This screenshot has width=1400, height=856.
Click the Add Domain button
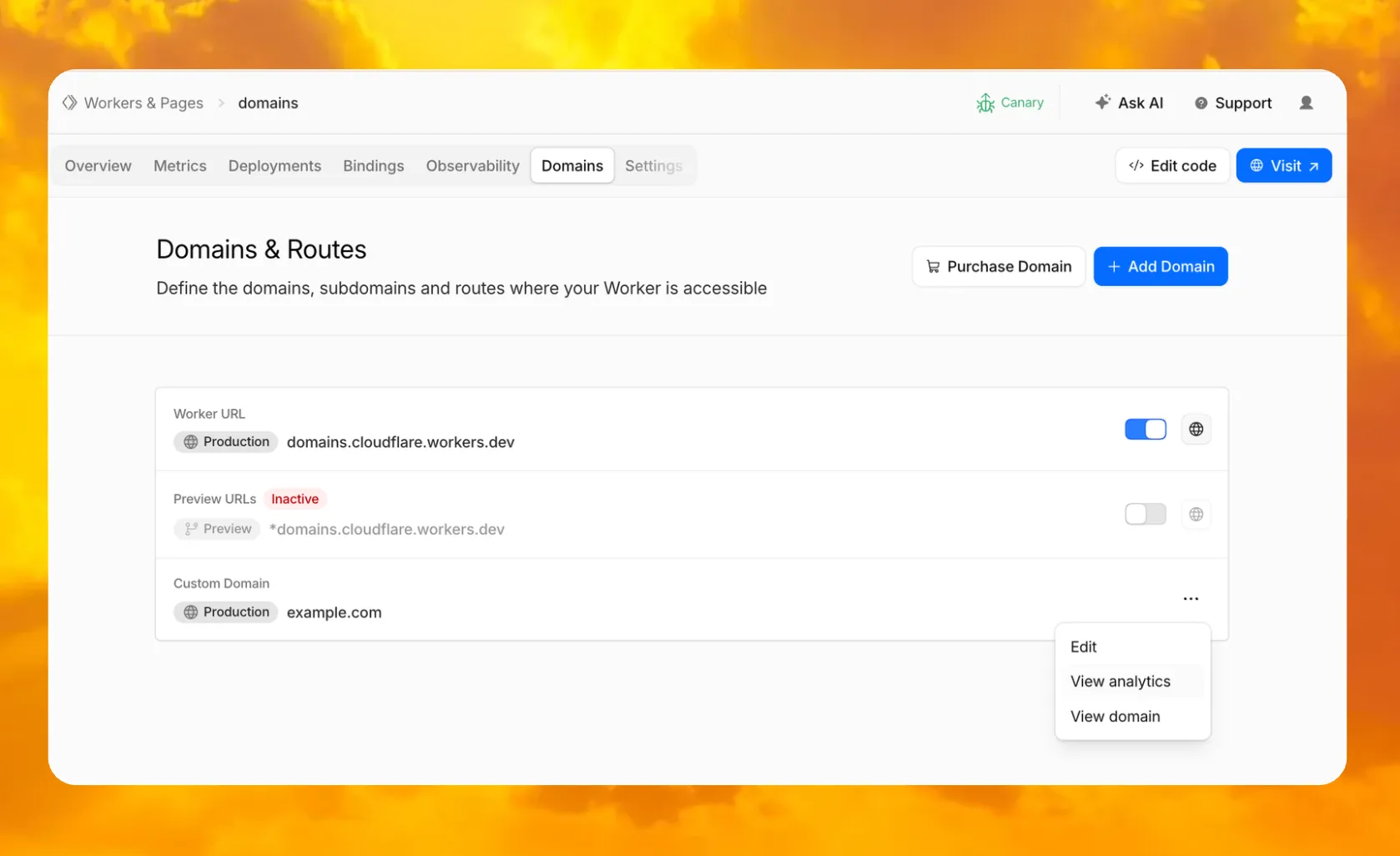pyautogui.click(x=1161, y=266)
